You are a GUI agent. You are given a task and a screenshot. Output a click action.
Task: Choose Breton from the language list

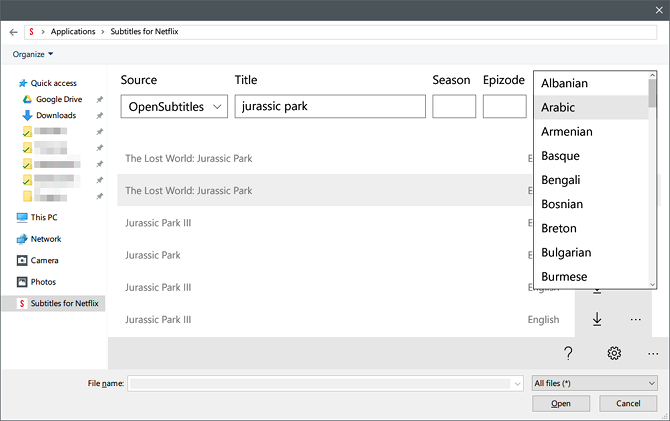pyautogui.click(x=591, y=228)
